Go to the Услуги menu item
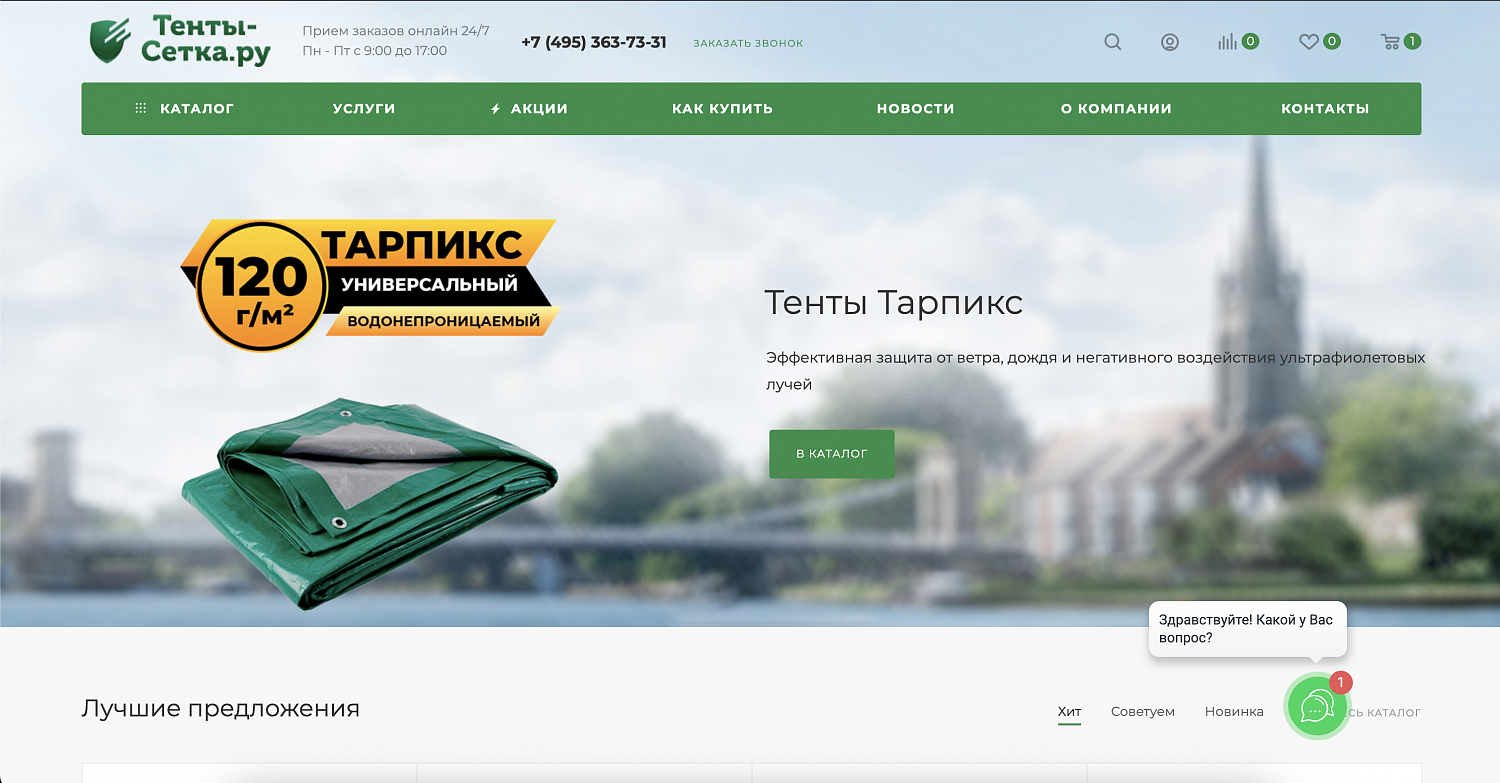 [364, 109]
